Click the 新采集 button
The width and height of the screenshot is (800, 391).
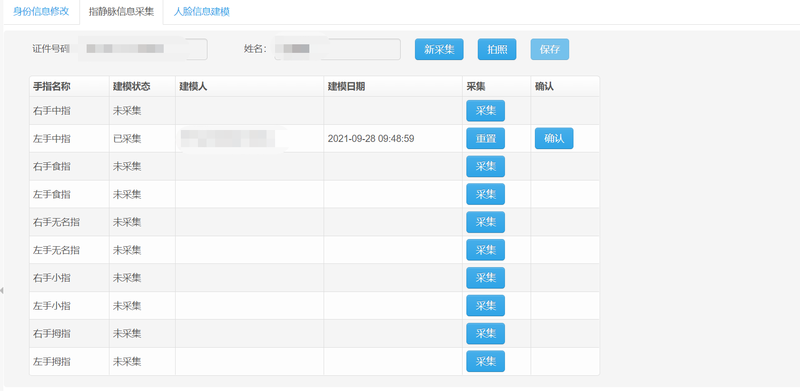pyautogui.click(x=439, y=50)
